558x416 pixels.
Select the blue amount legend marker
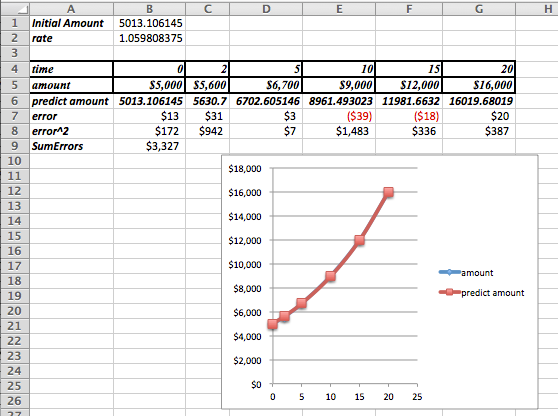449,272
